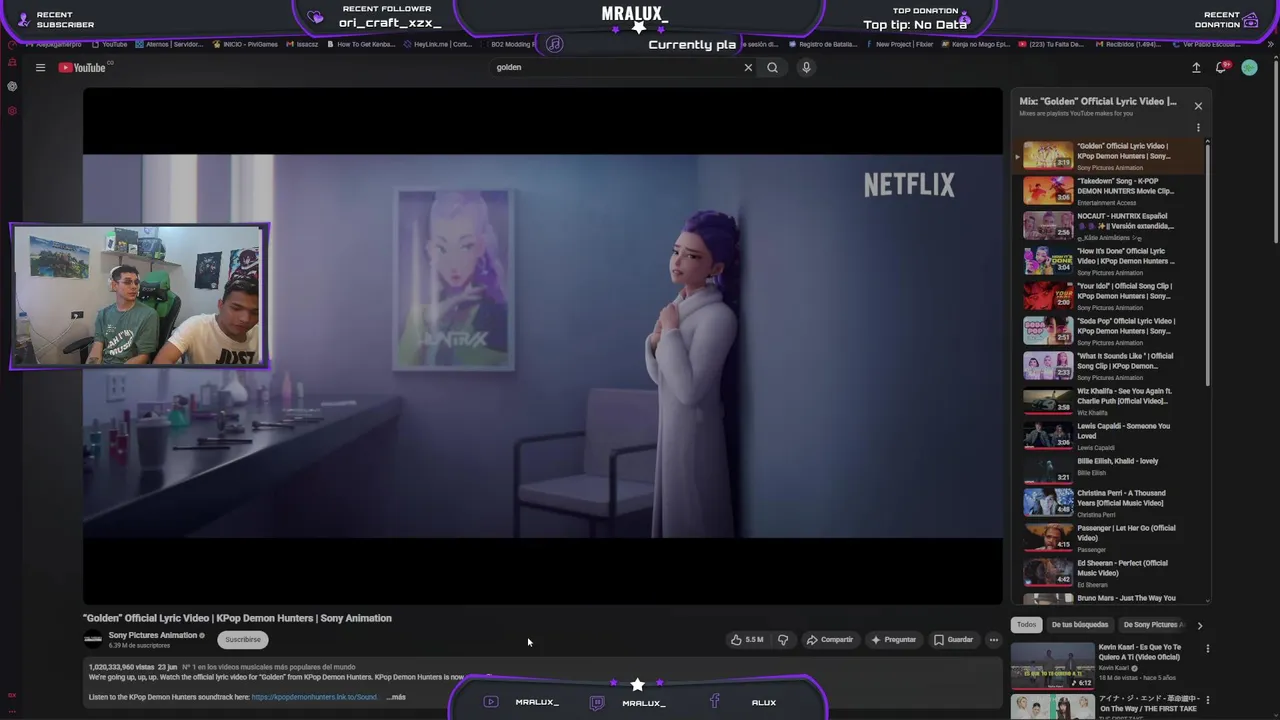This screenshot has width=1280, height=720.
Task: Play "Soda Pop" lyric video
Action: coord(1109,330)
